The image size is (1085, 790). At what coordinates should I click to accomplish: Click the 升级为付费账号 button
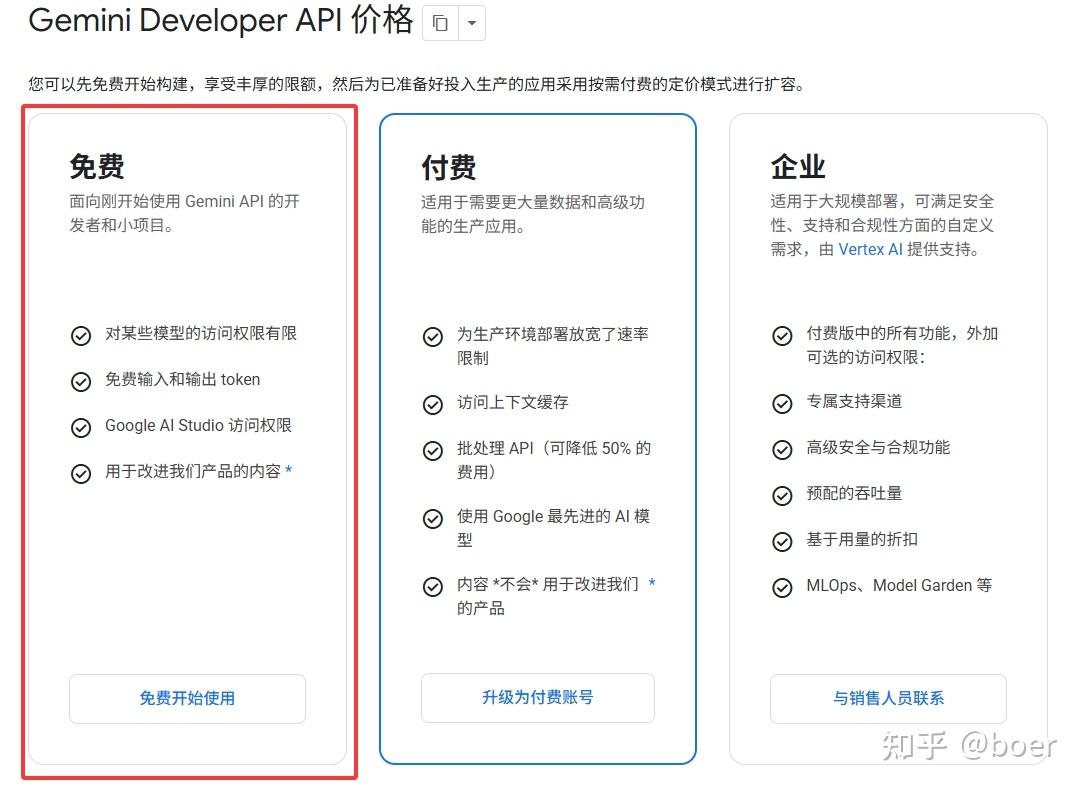coord(538,697)
